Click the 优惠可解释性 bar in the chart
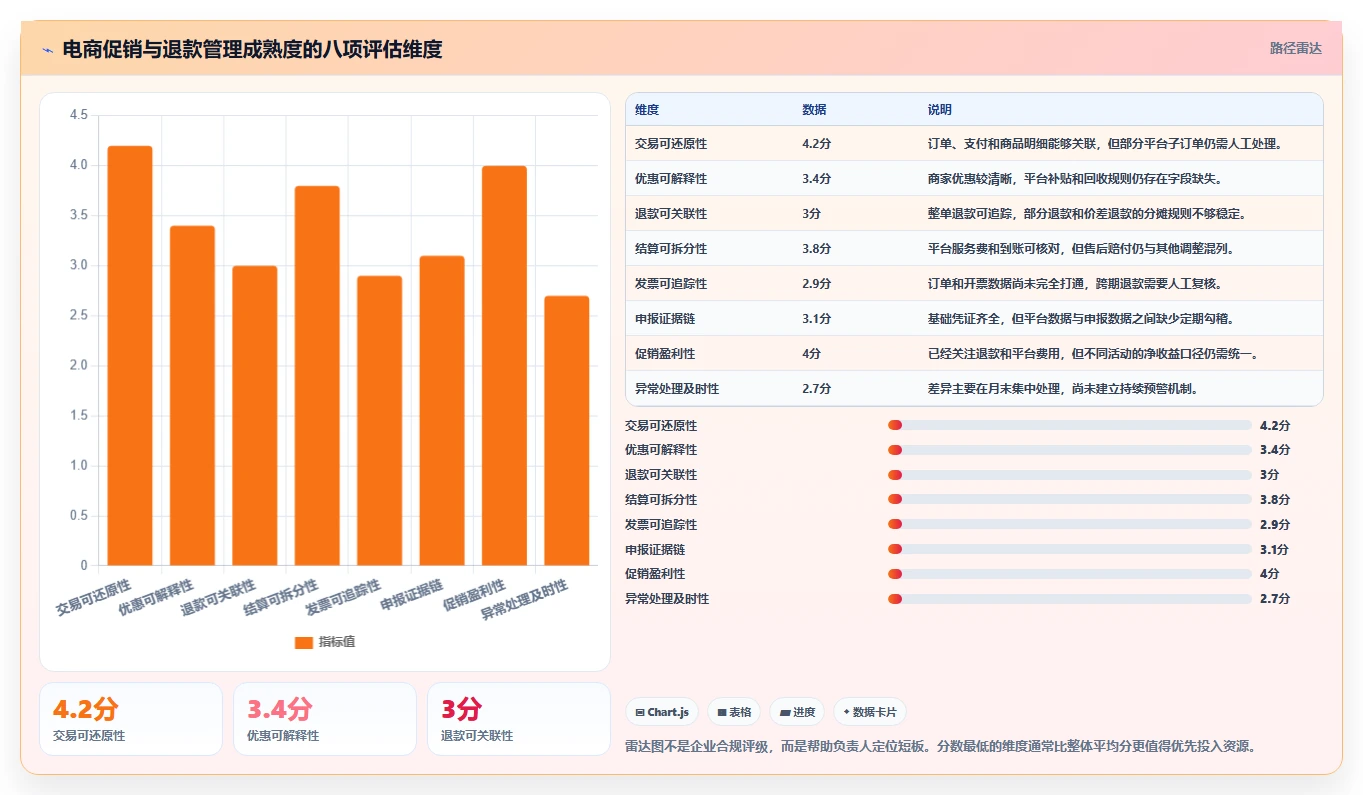The image size is (1363, 795). click(x=192, y=396)
